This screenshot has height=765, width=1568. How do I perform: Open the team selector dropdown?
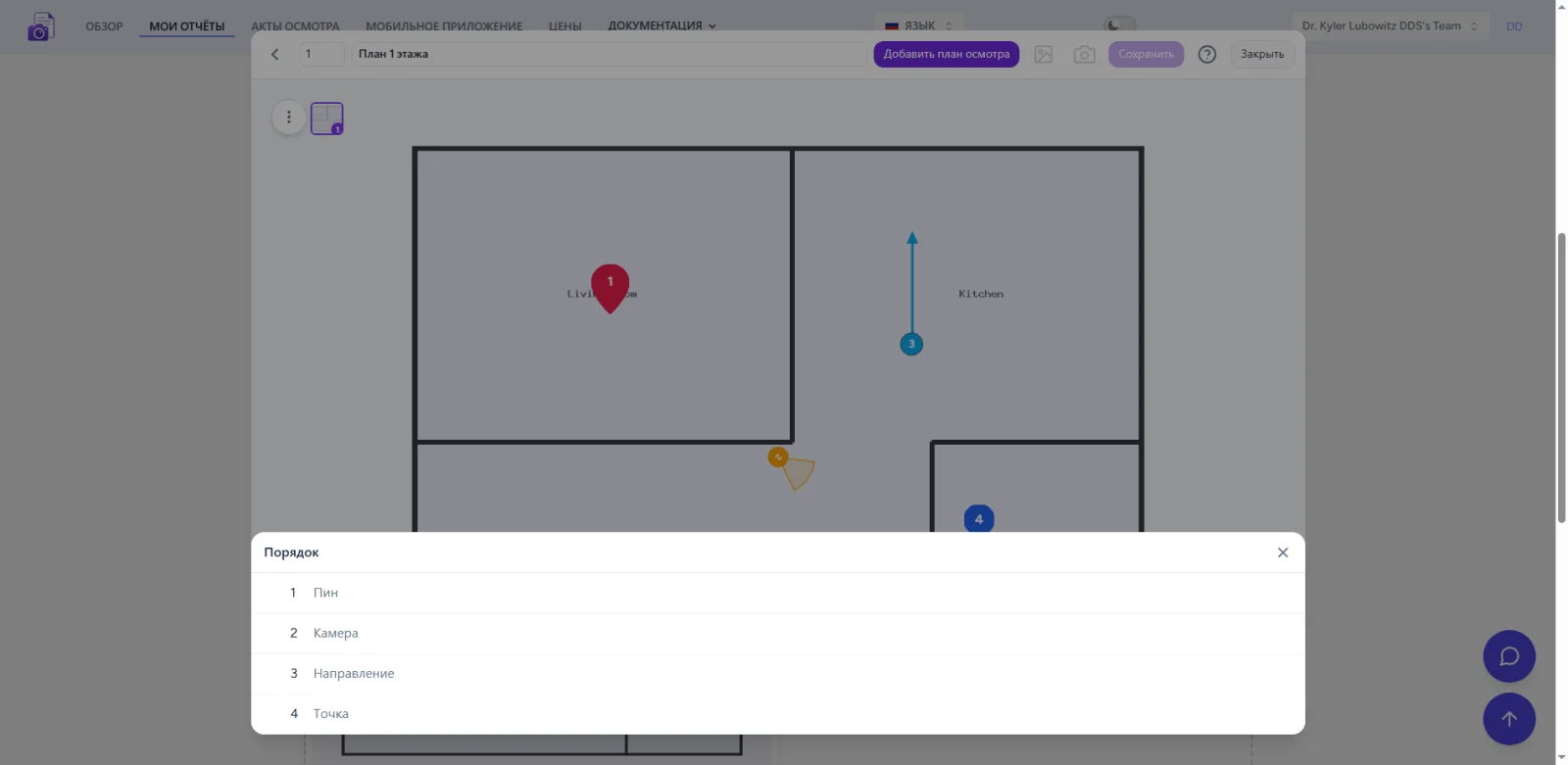[1390, 25]
